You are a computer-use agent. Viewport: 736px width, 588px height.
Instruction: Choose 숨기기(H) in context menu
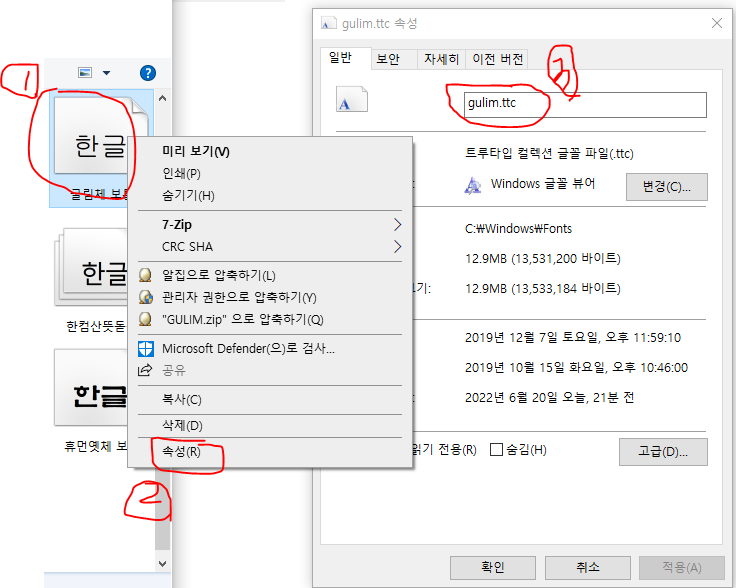270,196
